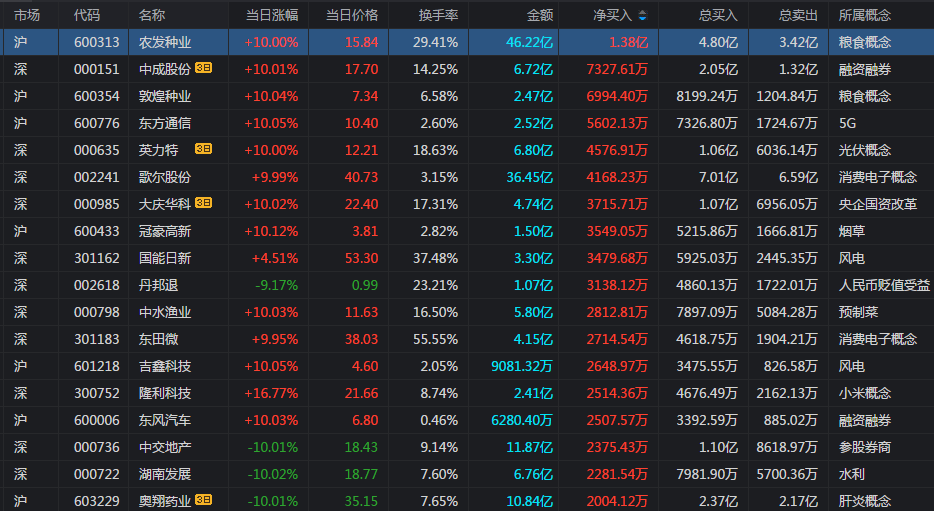Viewport: 934px width, 511px height.
Task: Click the 央企国资改革 concept cell
Action: (x=878, y=204)
